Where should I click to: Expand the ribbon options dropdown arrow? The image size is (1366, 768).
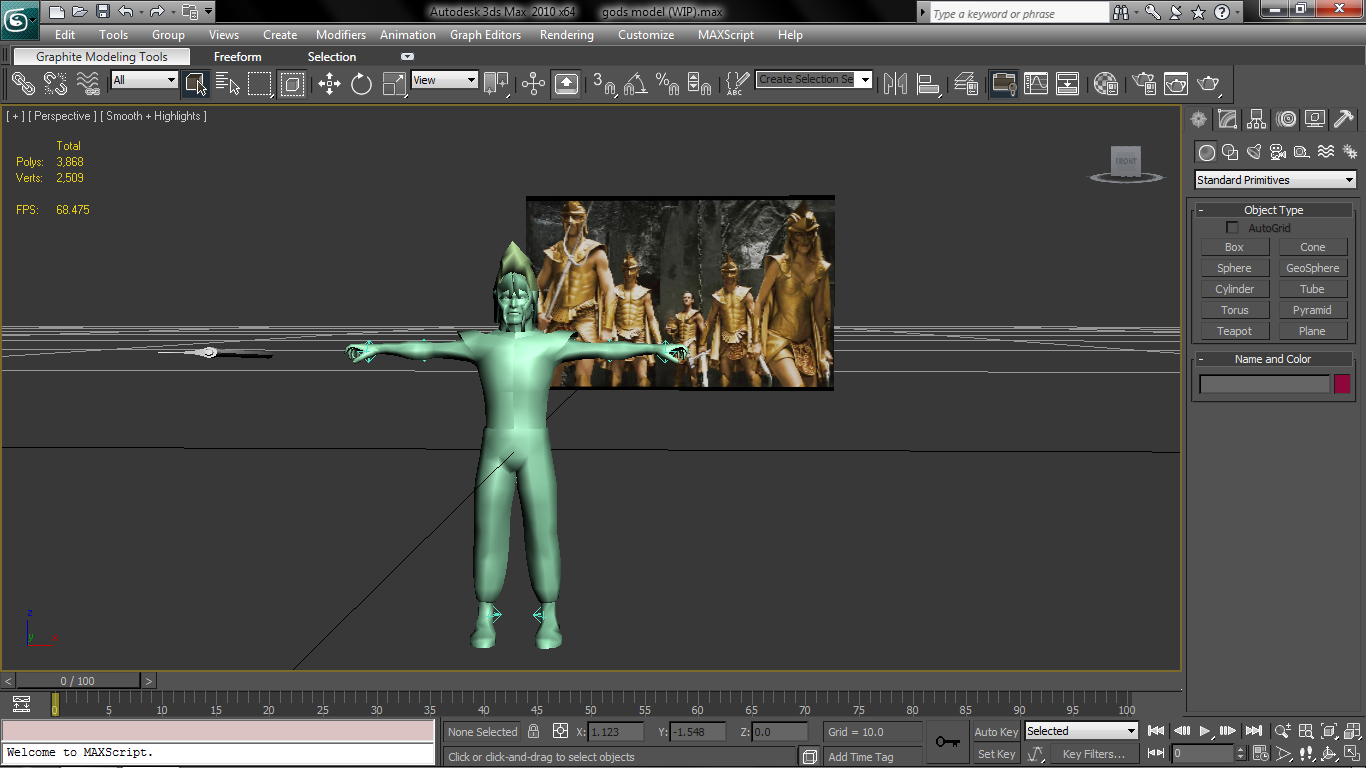tap(407, 57)
